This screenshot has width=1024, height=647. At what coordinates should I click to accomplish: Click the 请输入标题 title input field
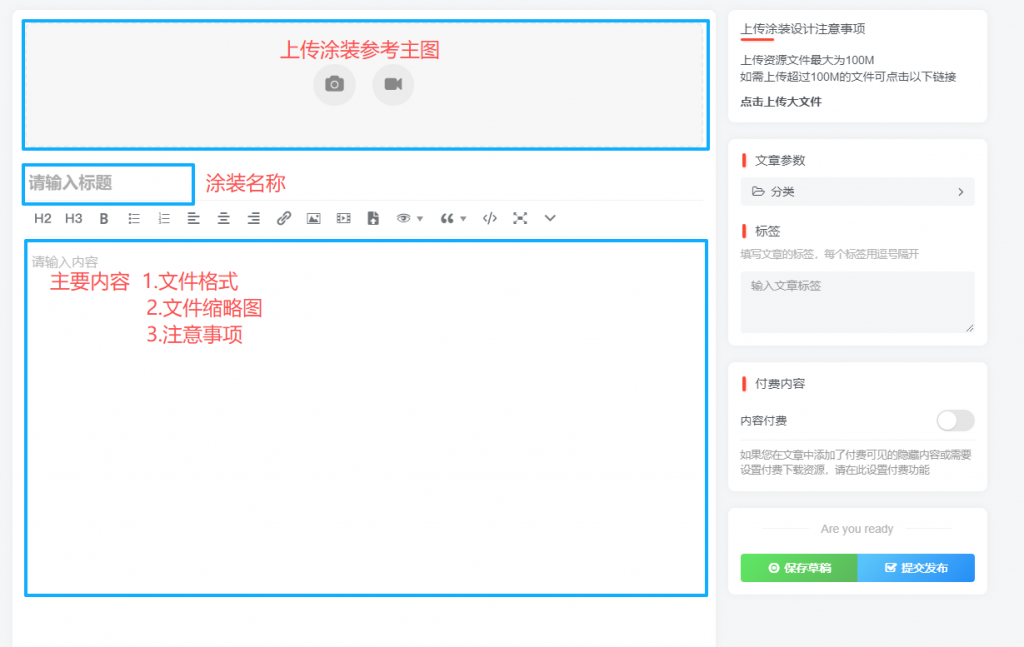click(107, 184)
